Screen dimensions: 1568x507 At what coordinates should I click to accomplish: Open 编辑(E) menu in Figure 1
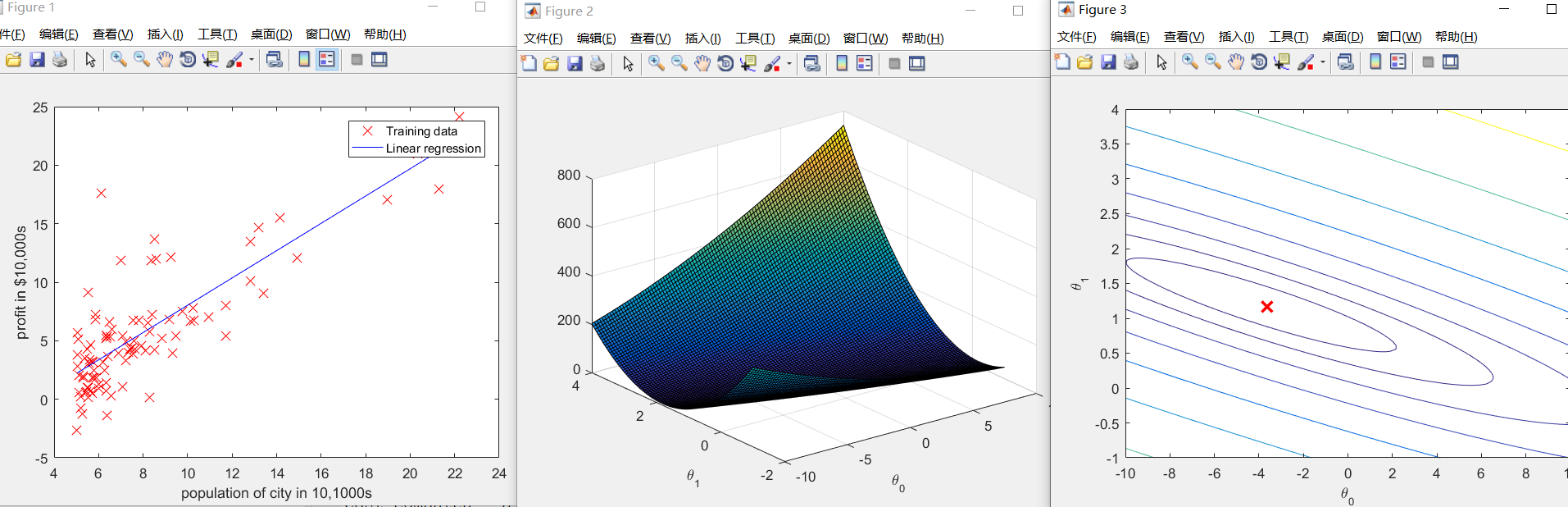[x=59, y=34]
